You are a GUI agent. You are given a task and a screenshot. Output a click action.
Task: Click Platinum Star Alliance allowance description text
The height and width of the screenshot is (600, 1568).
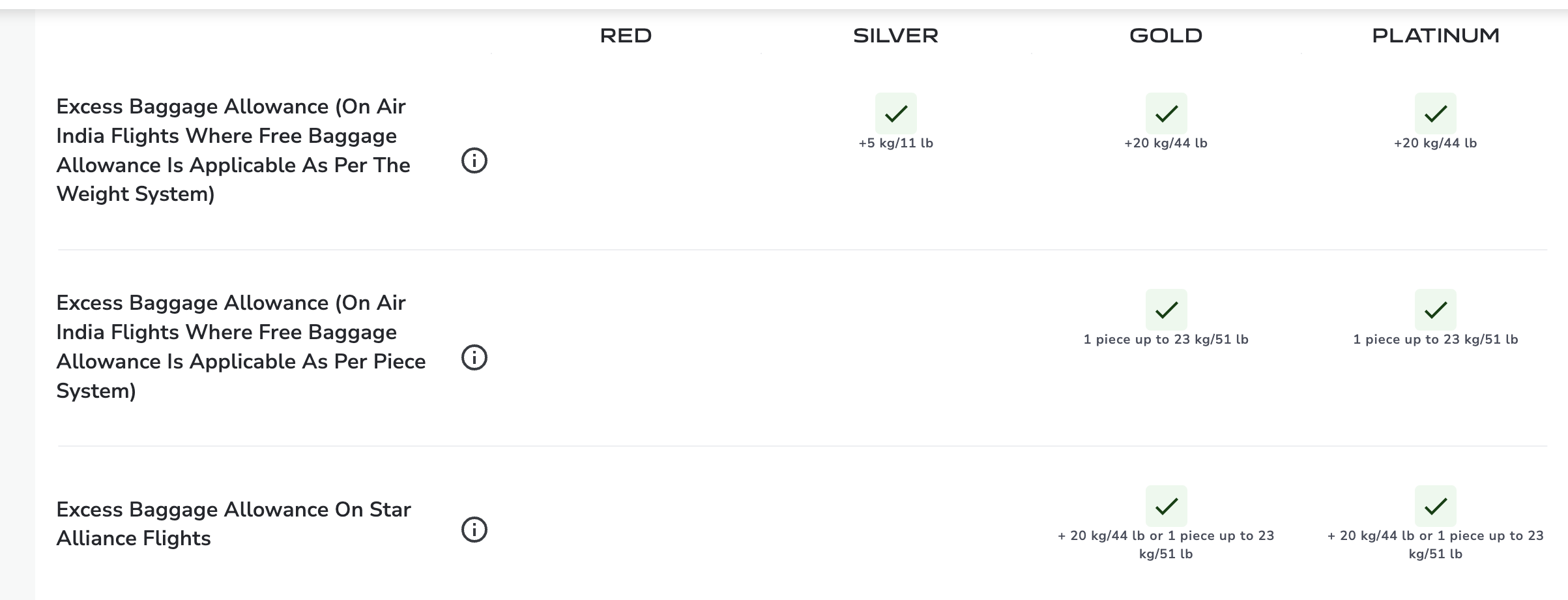(x=1436, y=545)
